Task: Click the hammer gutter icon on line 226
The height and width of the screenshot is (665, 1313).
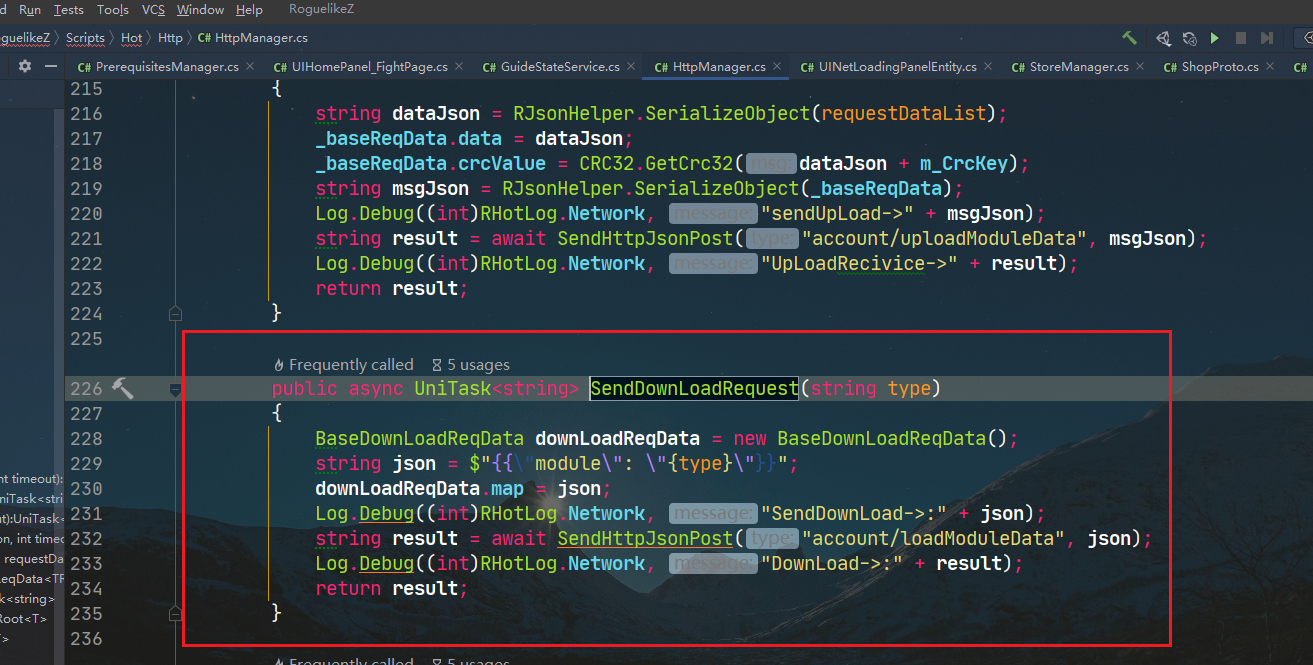Action: tap(122, 388)
